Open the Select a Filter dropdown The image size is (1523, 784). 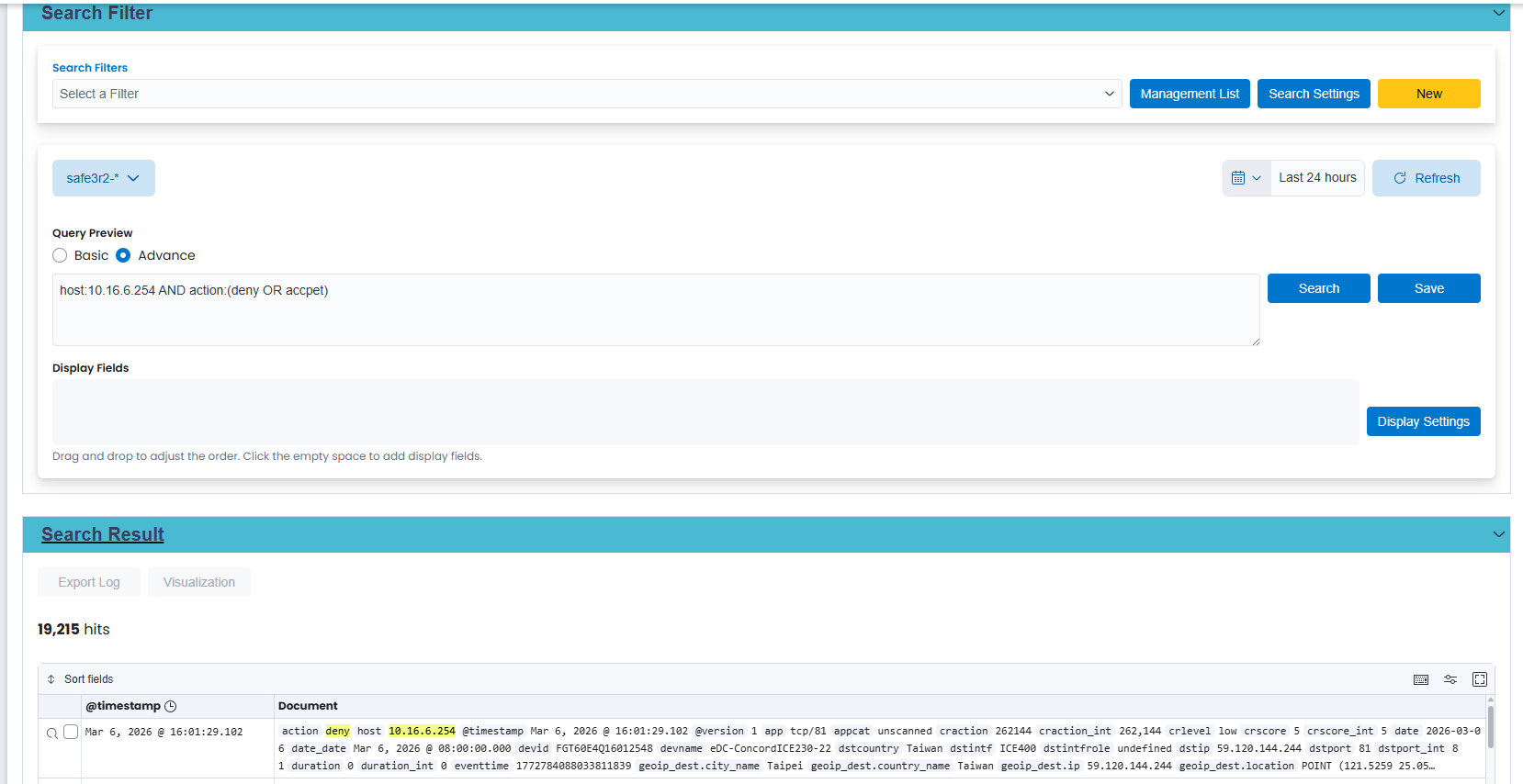click(x=587, y=94)
